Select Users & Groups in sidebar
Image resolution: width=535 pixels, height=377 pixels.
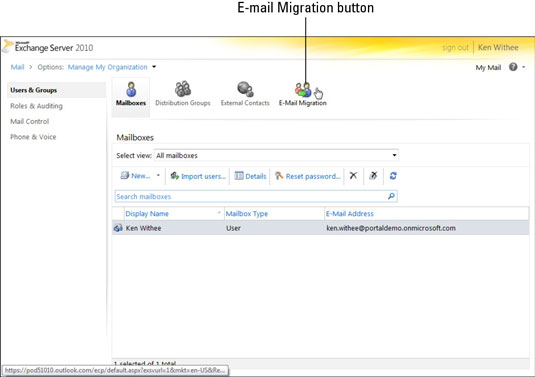[x=57, y=90]
